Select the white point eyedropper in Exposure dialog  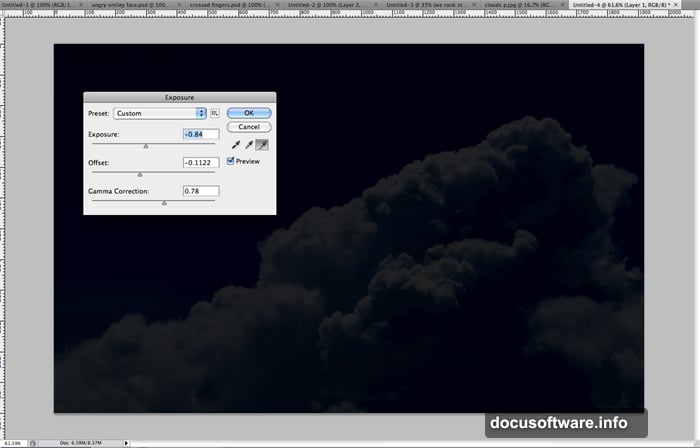click(260, 145)
